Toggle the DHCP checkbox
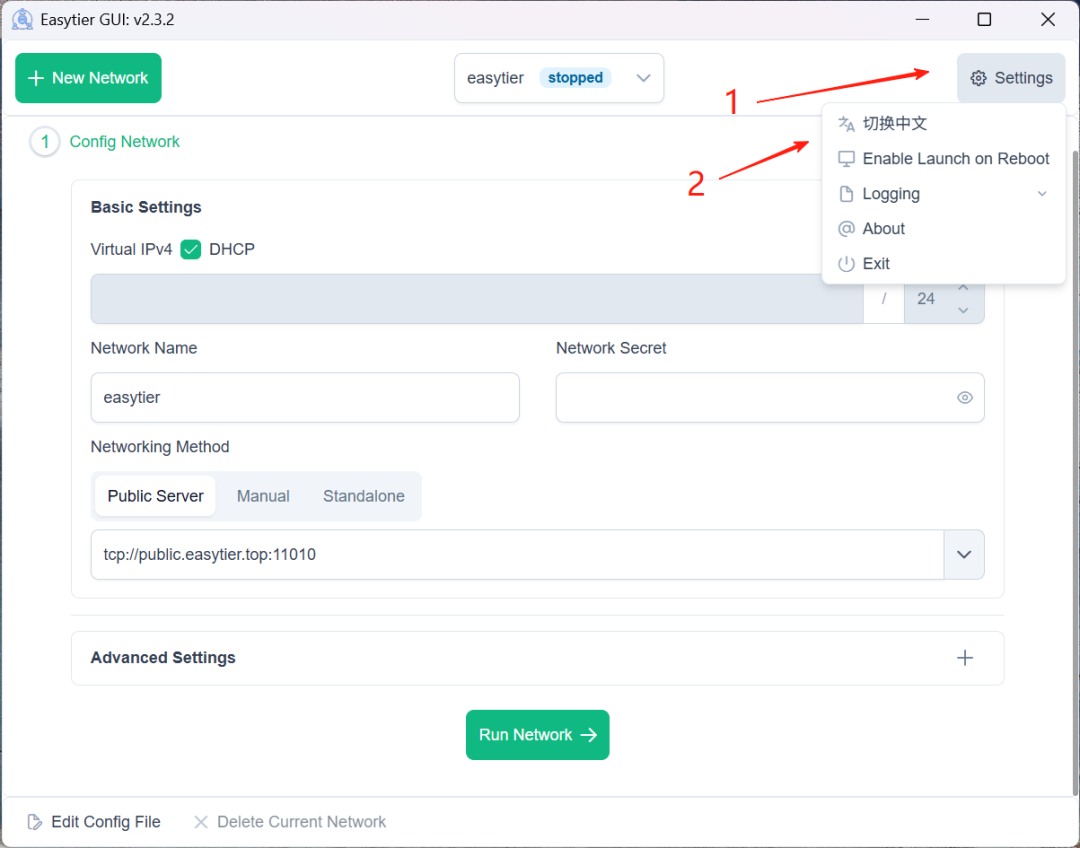The image size is (1080, 848). [191, 249]
